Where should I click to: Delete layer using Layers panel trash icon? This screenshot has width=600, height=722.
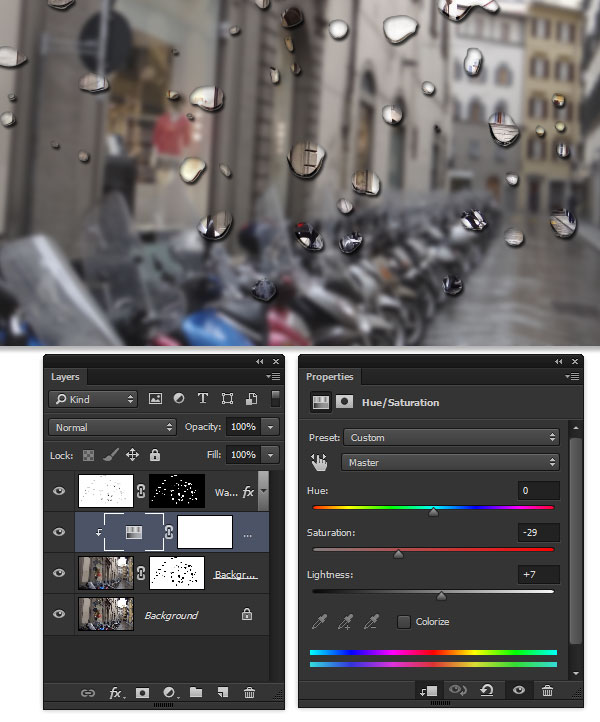click(249, 692)
